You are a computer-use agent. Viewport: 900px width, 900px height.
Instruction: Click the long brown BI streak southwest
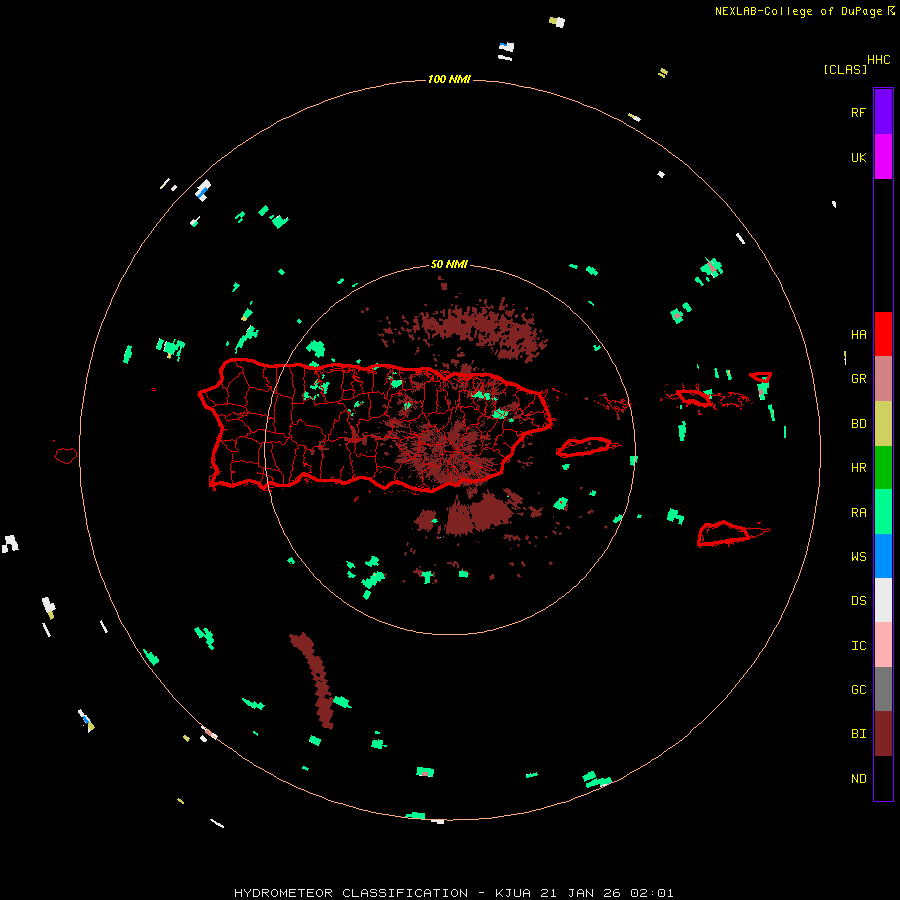[x=314, y=680]
